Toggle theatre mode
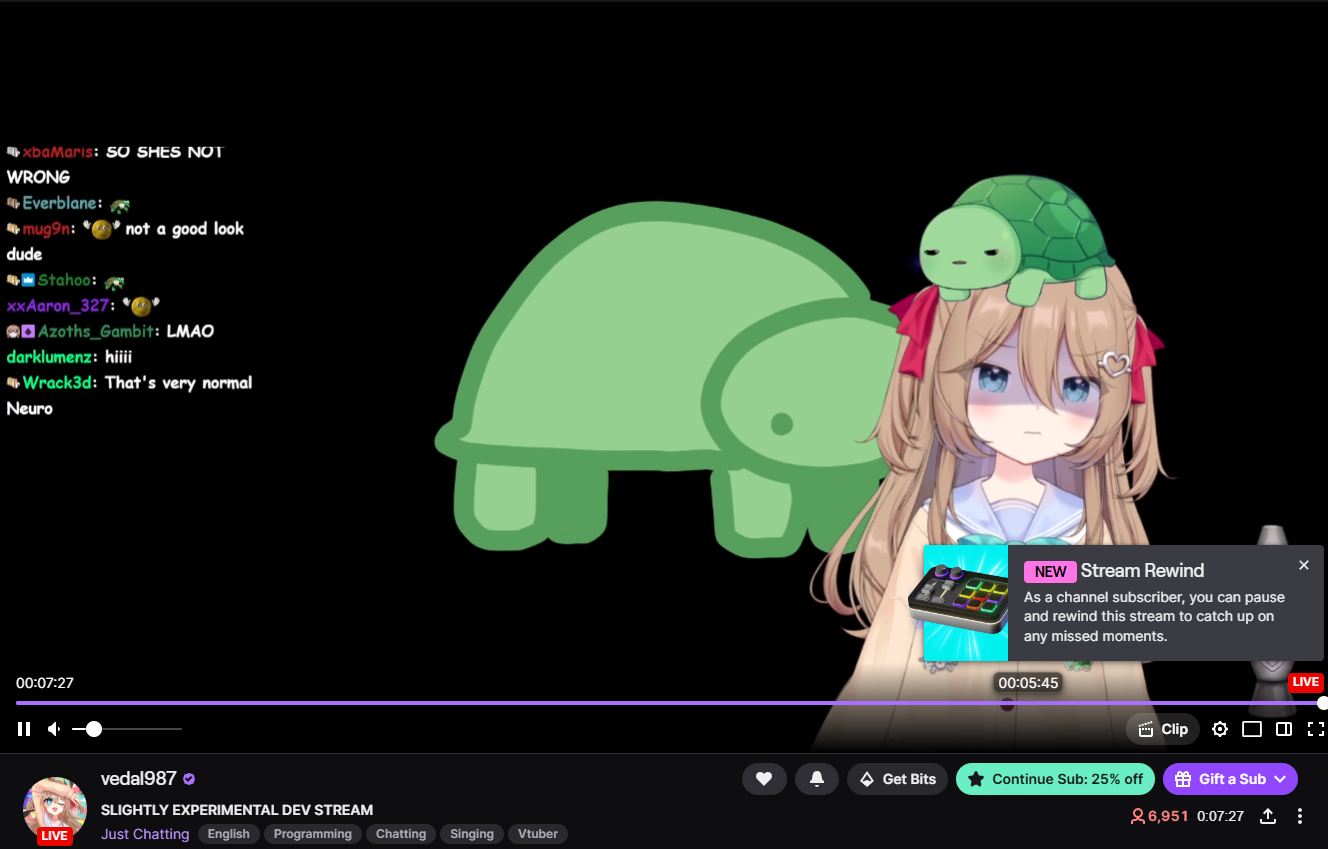The image size is (1328, 849). [x=1252, y=729]
